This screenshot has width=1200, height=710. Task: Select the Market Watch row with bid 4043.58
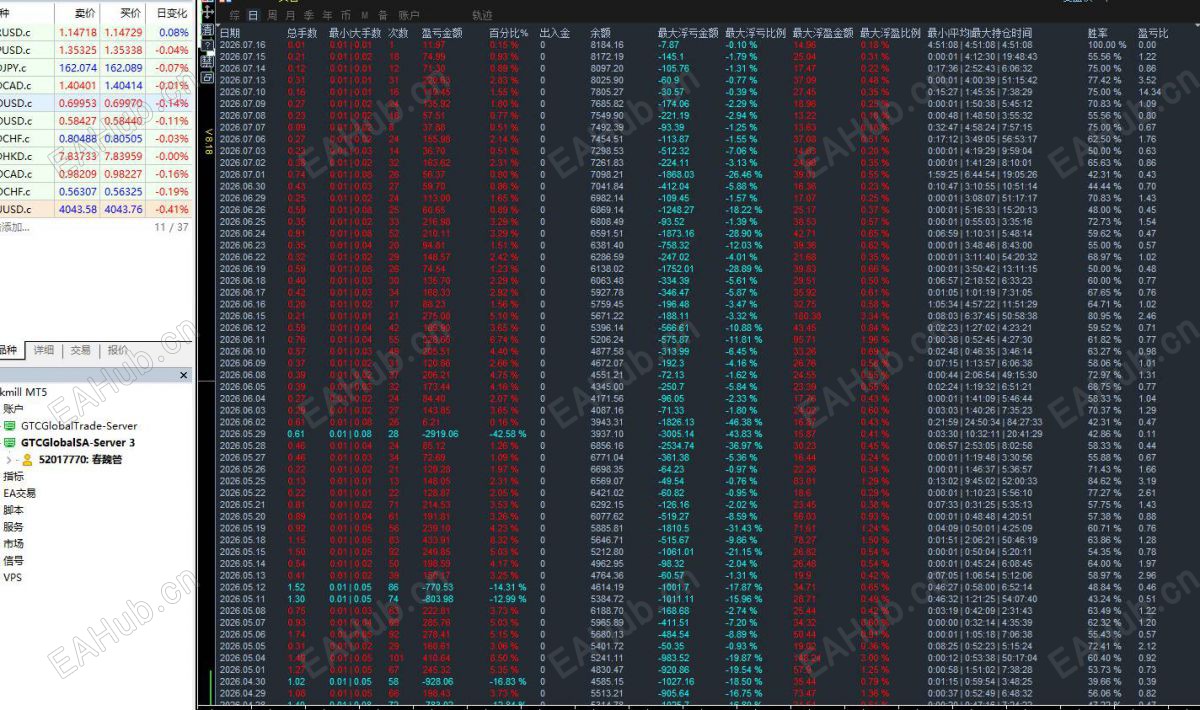pyautogui.click(x=96, y=209)
